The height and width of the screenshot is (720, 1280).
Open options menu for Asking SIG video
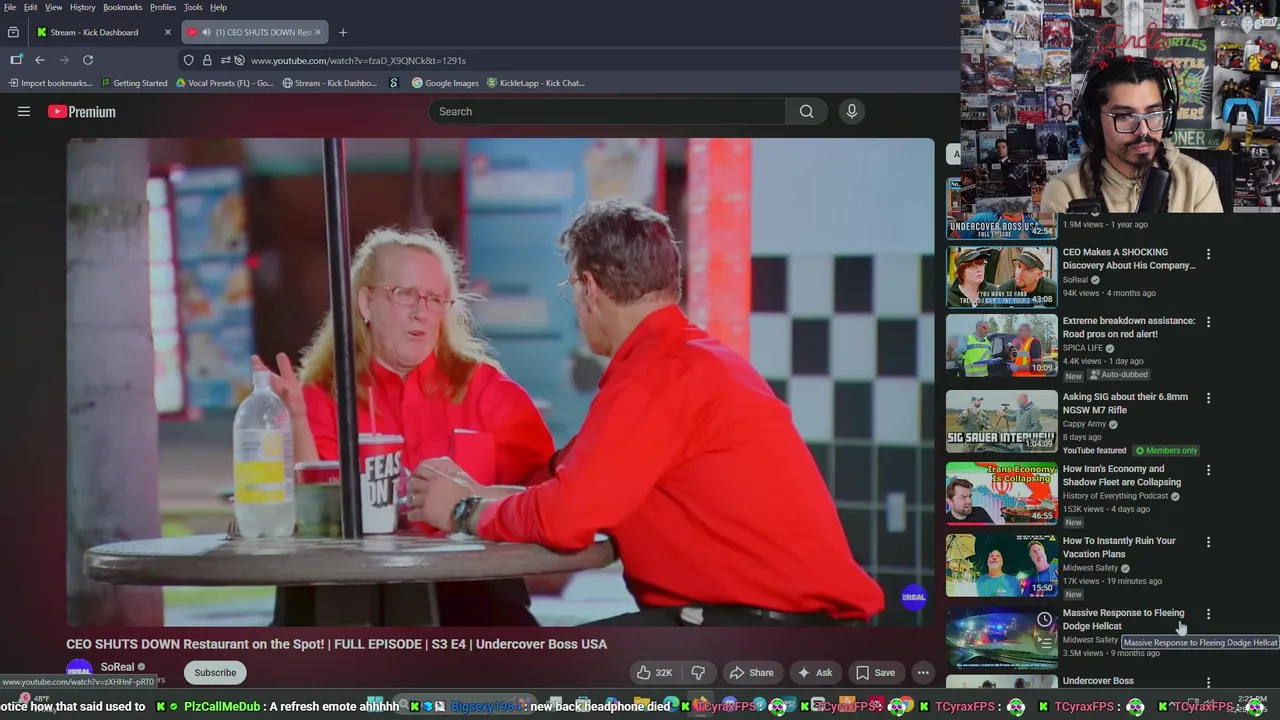[x=1208, y=398]
